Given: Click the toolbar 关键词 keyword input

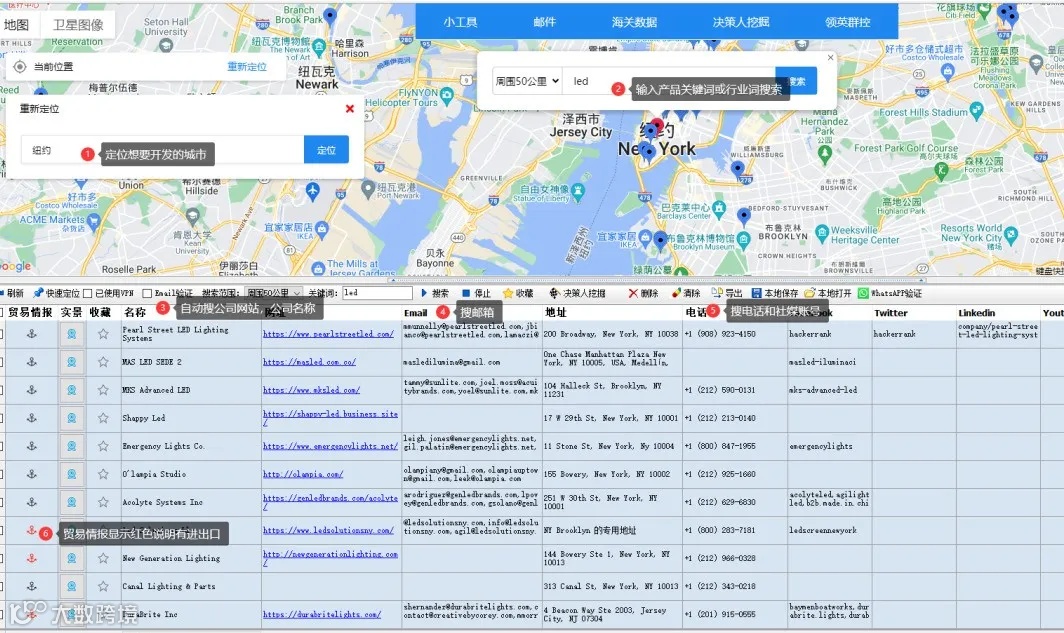Looking at the screenshot, I should (x=377, y=293).
